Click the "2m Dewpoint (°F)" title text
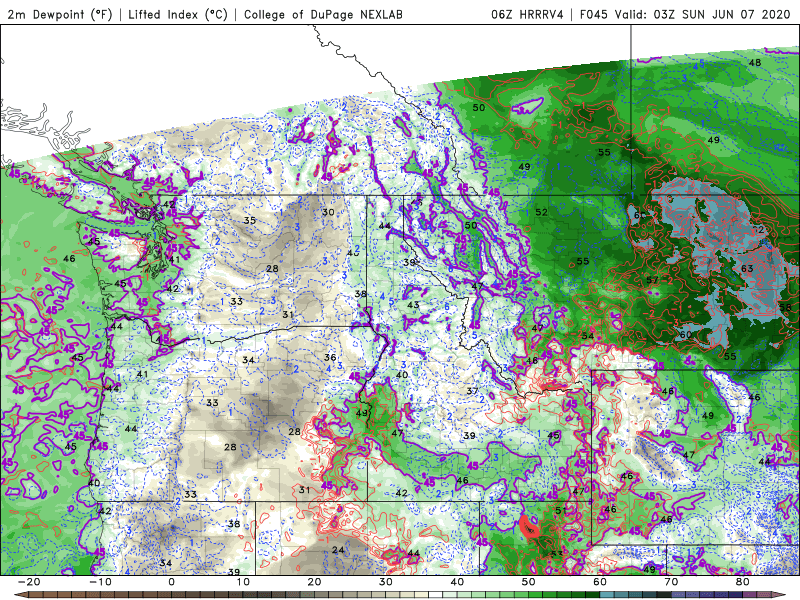Image resolution: width=800 pixels, height=600 pixels. tap(60, 14)
